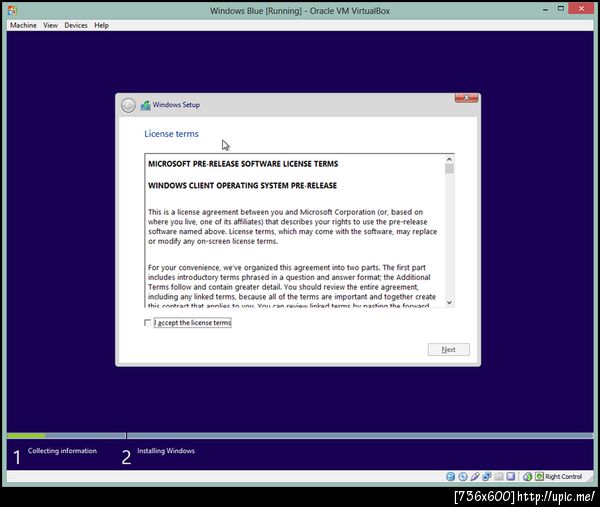Click the host key capture indicator icon
600x507 pixels.
[x=539, y=476]
